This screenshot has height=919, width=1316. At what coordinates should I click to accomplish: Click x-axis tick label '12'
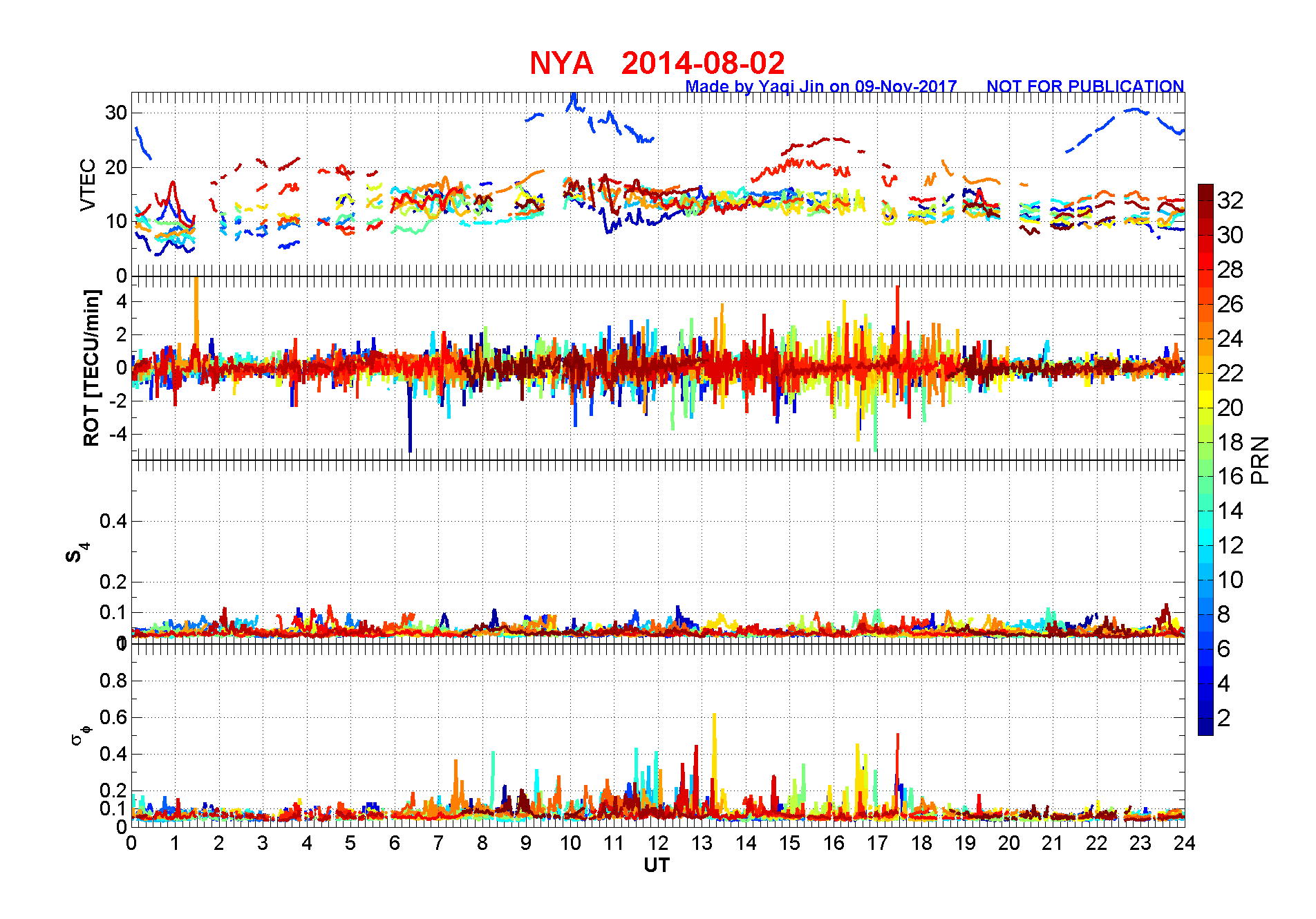(658, 843)
